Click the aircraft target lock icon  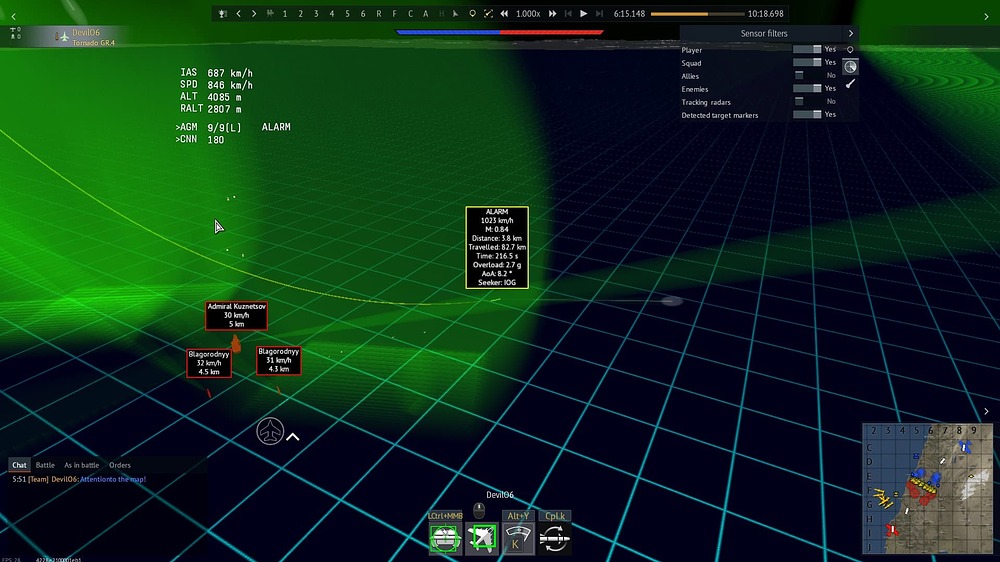point(482,539)
